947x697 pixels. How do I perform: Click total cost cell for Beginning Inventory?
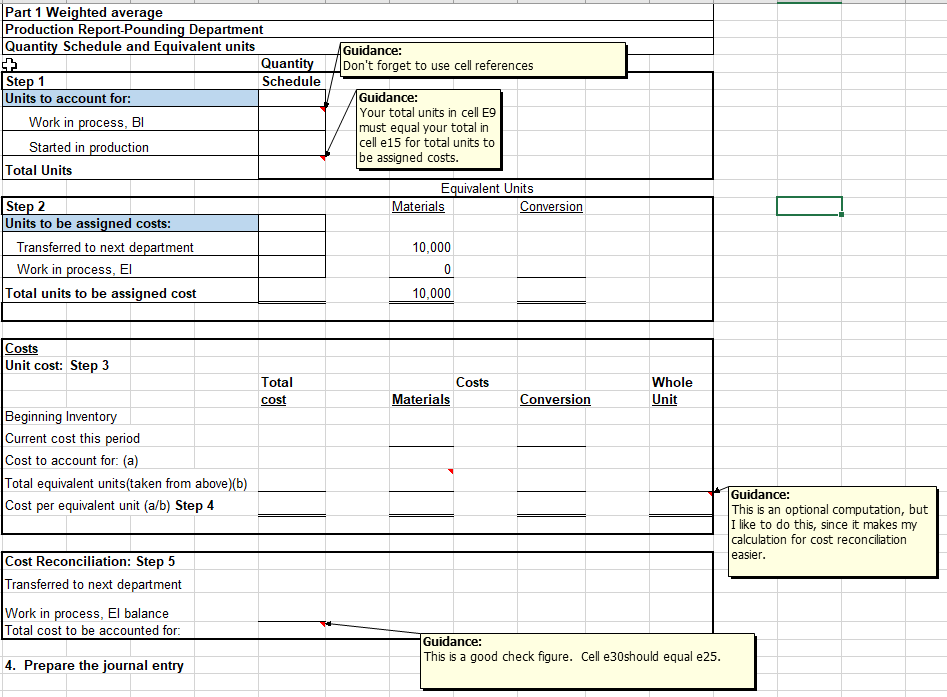[x=292, y=417]
